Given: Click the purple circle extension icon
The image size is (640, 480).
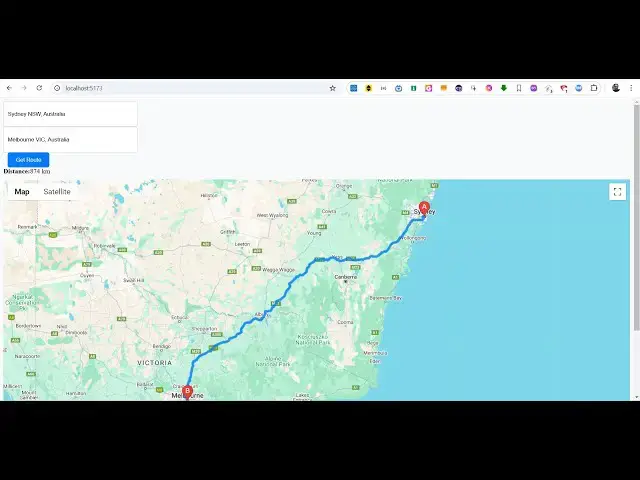Looking at the screenshot, I should point(533,88).
